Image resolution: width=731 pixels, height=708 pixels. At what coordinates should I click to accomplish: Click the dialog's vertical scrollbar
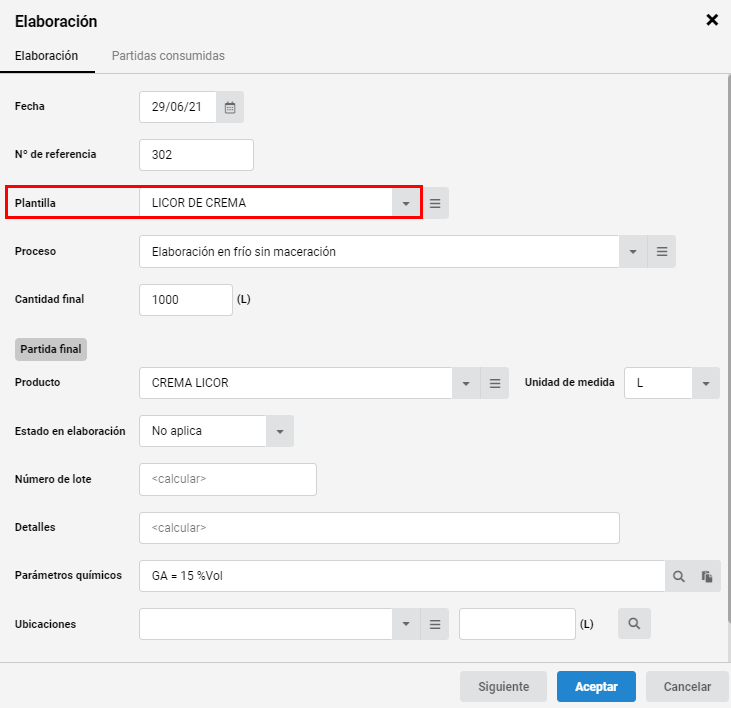pos(729,348)
